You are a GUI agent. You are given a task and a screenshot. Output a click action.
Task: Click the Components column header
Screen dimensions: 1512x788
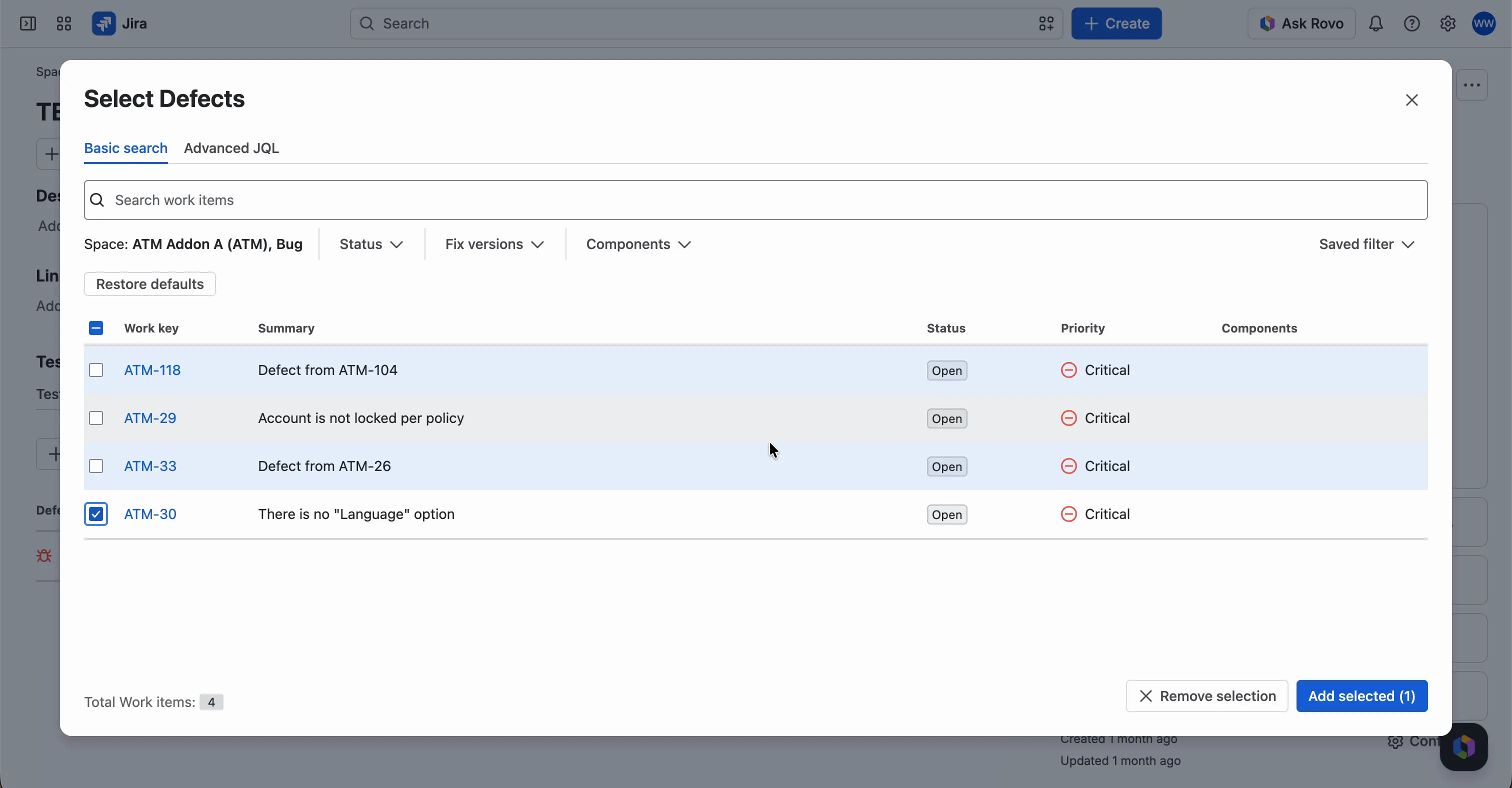[1259, 328]
